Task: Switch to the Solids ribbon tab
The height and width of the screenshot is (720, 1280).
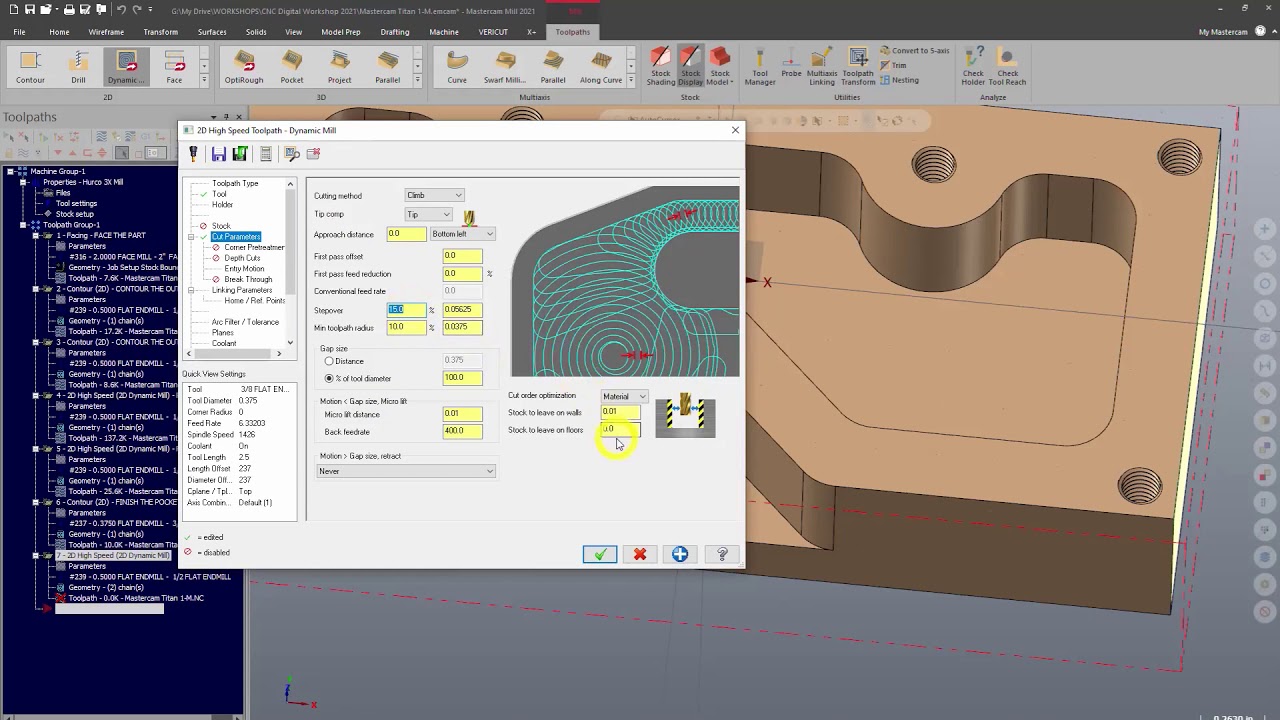Action: [256, 32]
